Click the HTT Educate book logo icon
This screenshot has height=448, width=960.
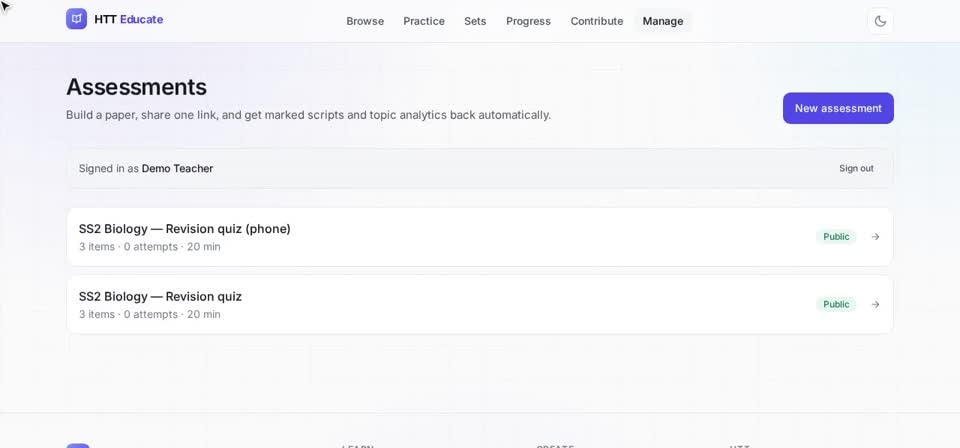[77, 19]
